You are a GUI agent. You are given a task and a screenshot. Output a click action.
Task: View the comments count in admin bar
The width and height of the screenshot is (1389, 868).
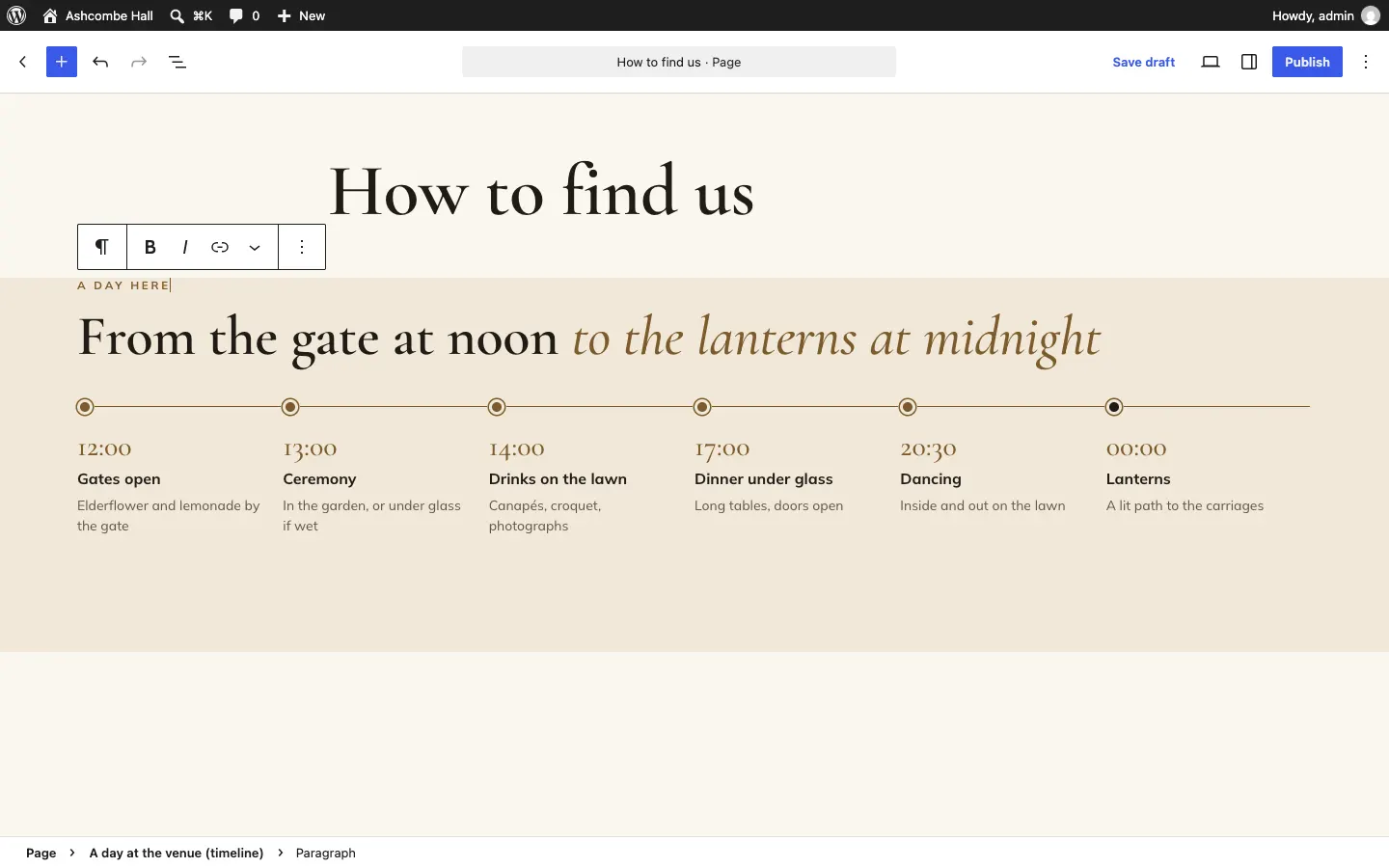point(245,15)
